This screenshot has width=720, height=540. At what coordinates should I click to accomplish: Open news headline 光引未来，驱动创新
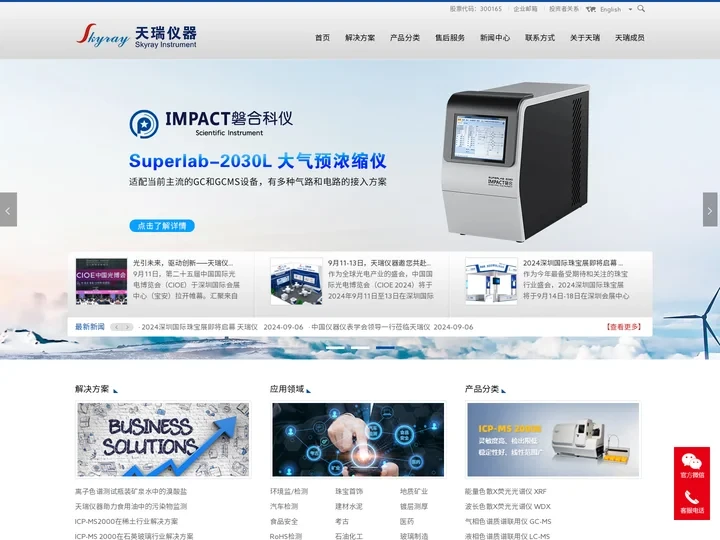pos(183,263)
